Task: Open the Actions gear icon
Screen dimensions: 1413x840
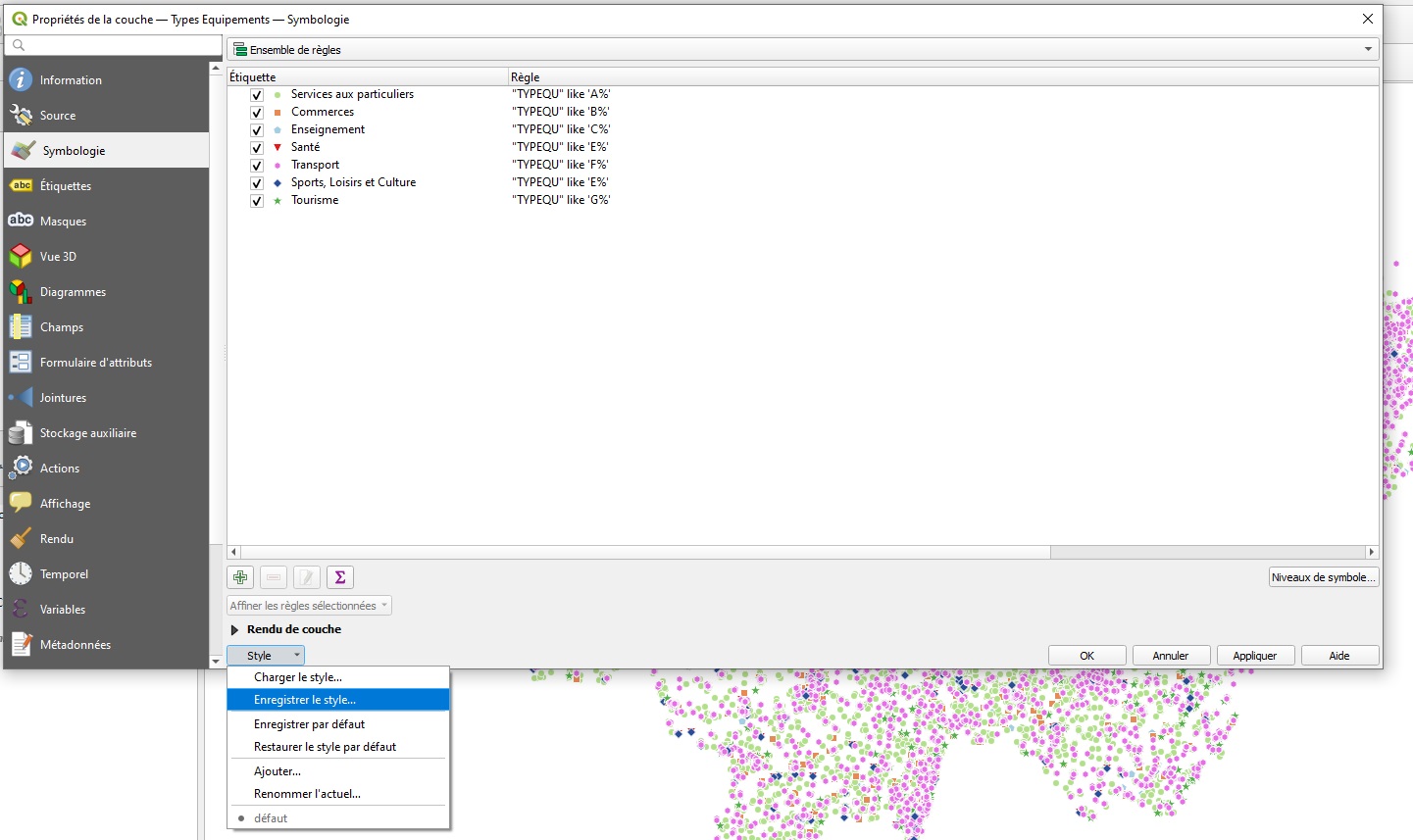Action: tap(21, 469)
